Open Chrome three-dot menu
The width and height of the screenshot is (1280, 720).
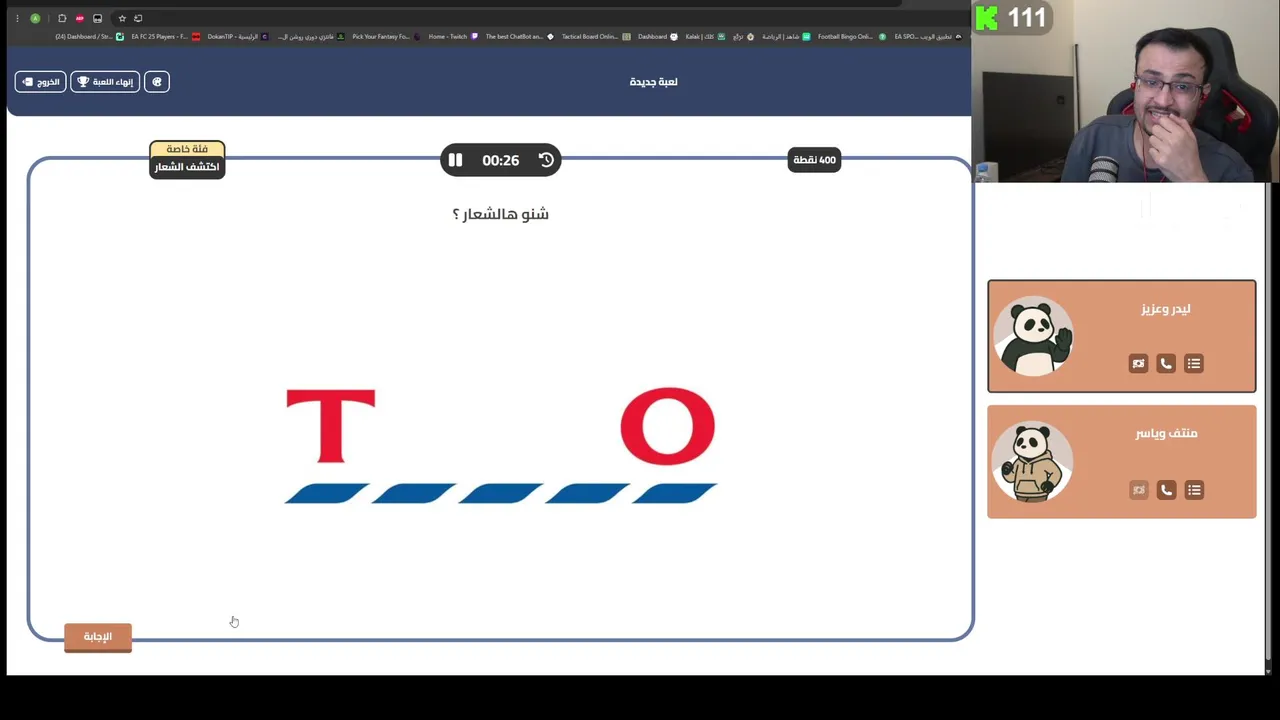coord(17,18)
